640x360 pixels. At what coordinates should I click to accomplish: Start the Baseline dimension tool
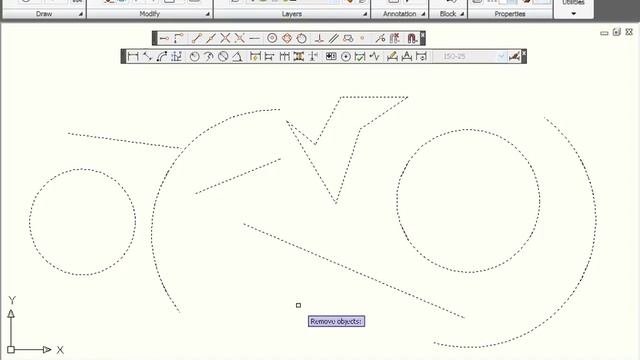[x=269, y=56]
